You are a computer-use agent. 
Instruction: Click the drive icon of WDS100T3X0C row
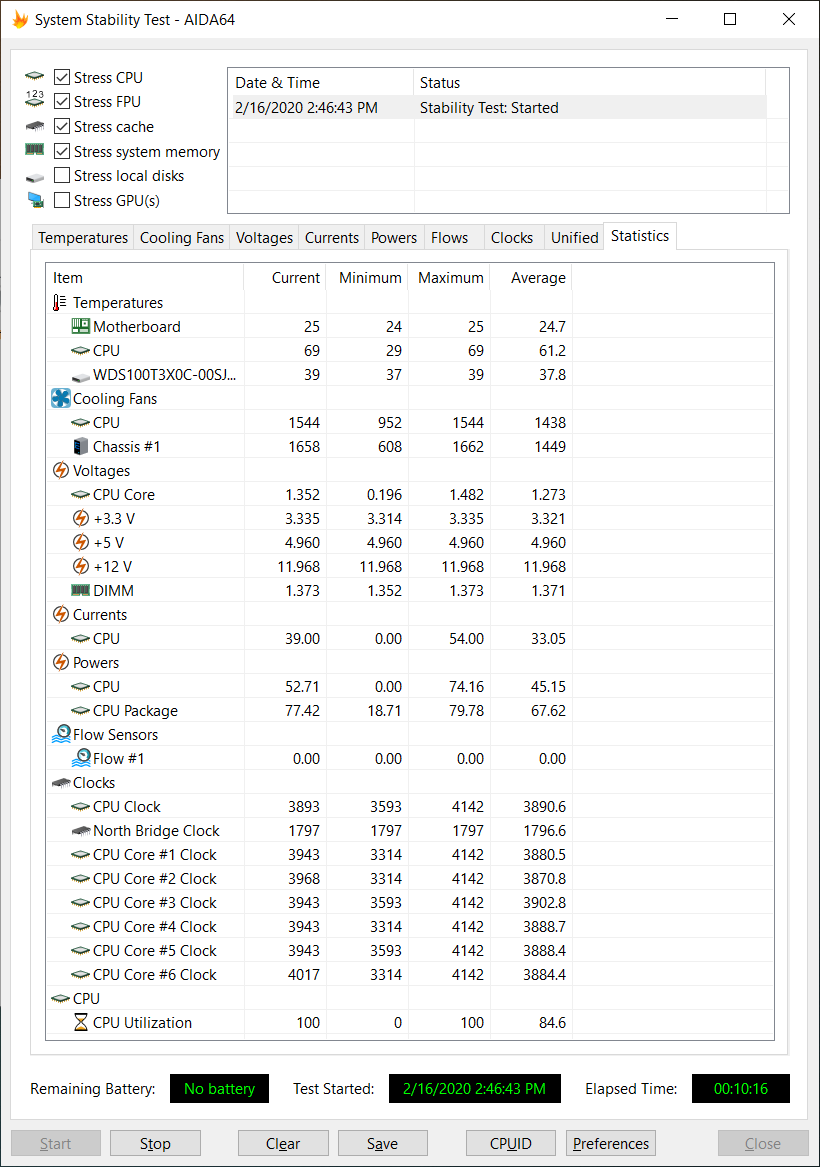(x=80, y=377)
